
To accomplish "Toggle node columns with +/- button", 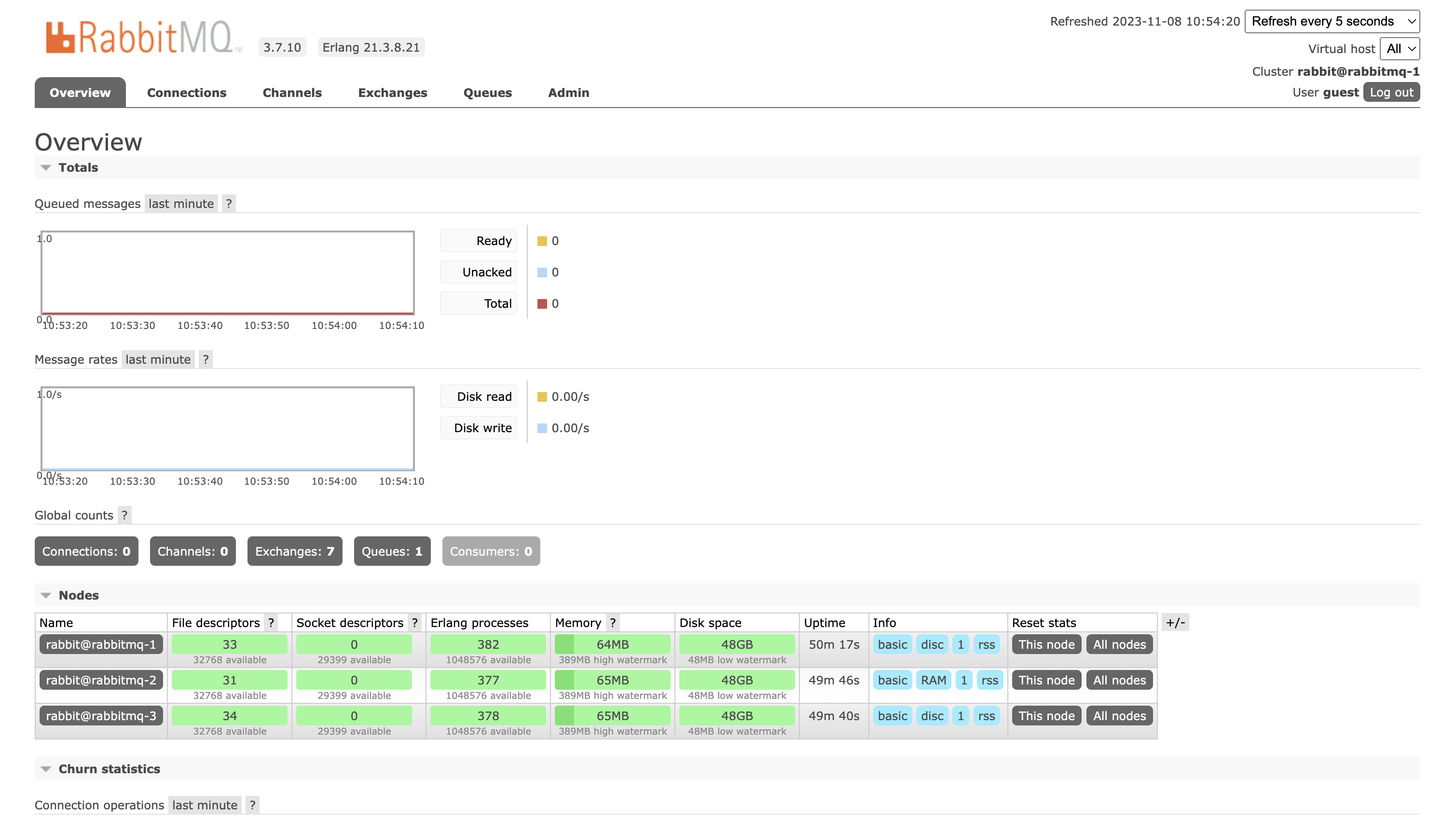I will click(1176, 622).
